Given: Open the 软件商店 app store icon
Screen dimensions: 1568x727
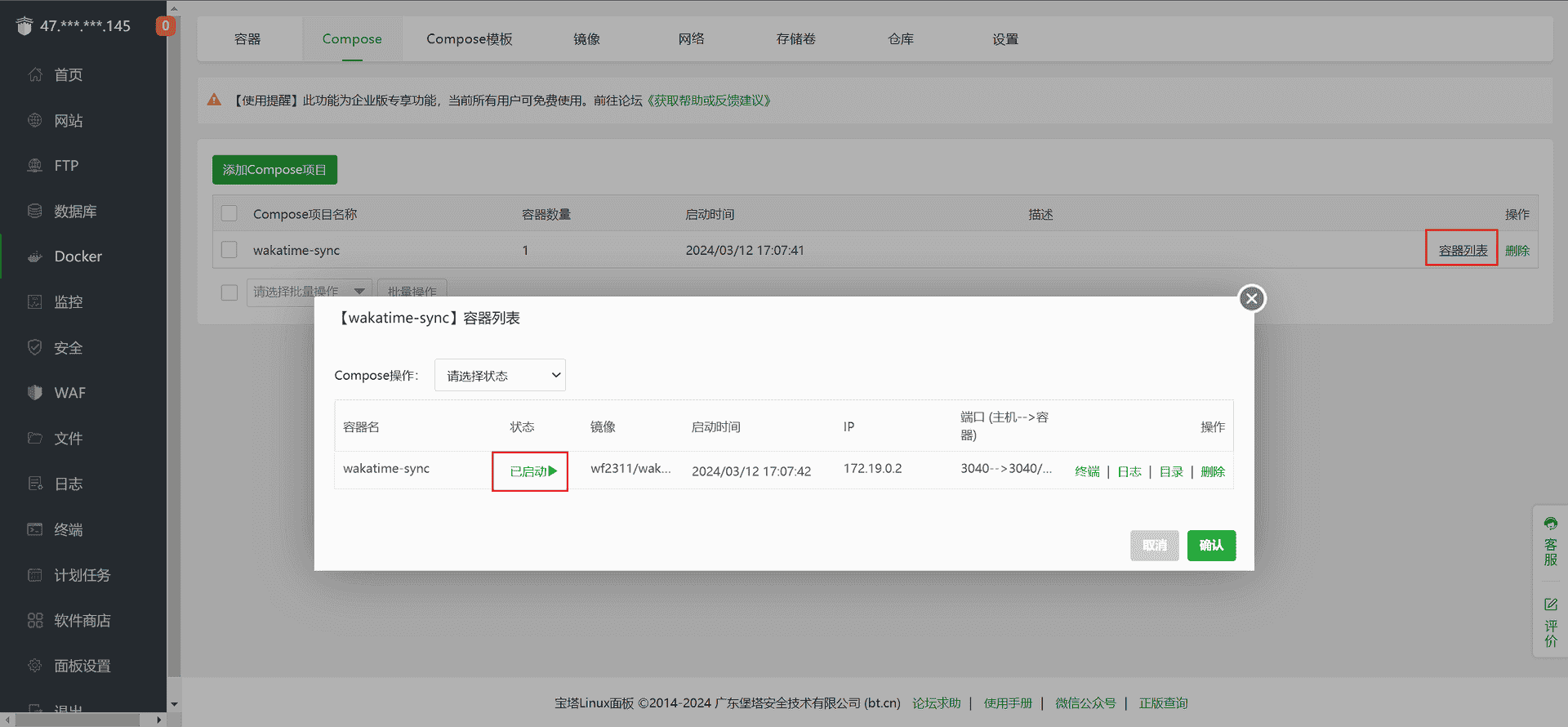Looking at the screenshot, I should coord(35,621).
